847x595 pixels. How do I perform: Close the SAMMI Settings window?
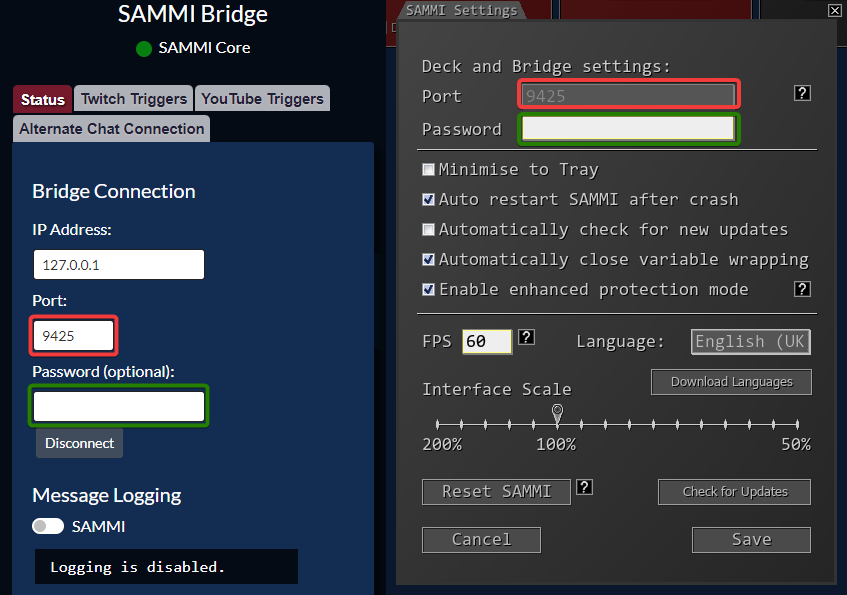coord(835,10)
